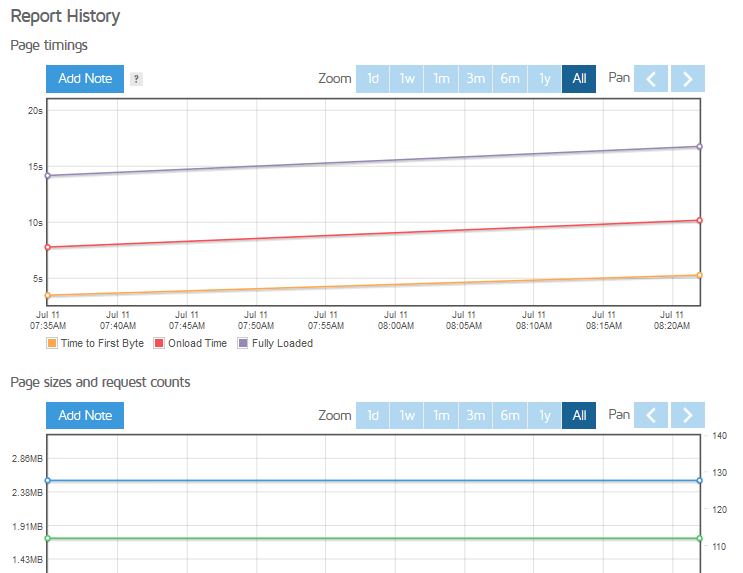Image resolution: width=743 pixels, height=573 pixels.
Task: Click the Fully Loaded end data point
Action: click(699, 147)
